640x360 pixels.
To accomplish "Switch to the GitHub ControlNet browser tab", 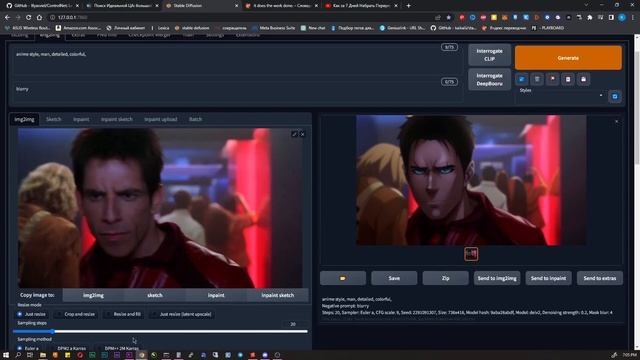I will click(x=41, y=6).
